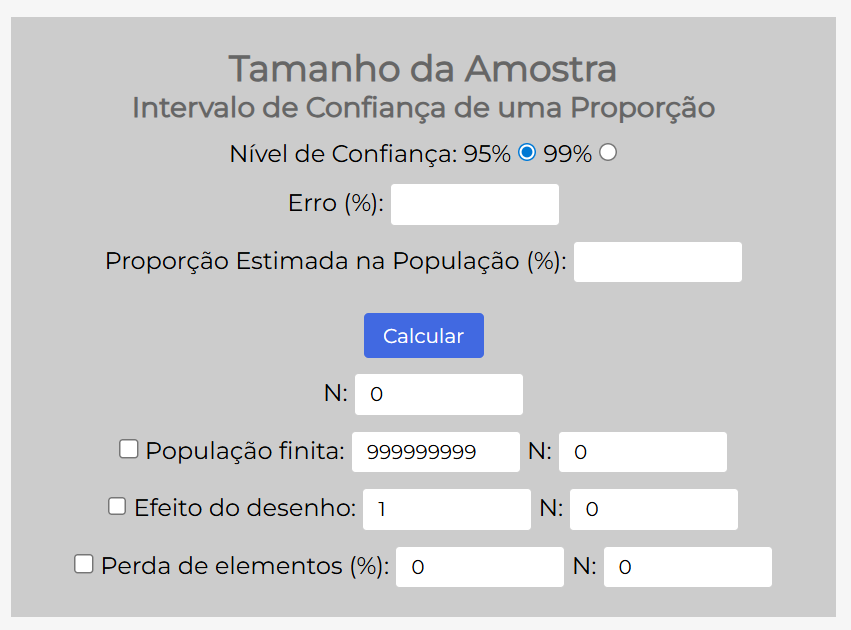Click the Proporção Estimada input field

(657, 261)
